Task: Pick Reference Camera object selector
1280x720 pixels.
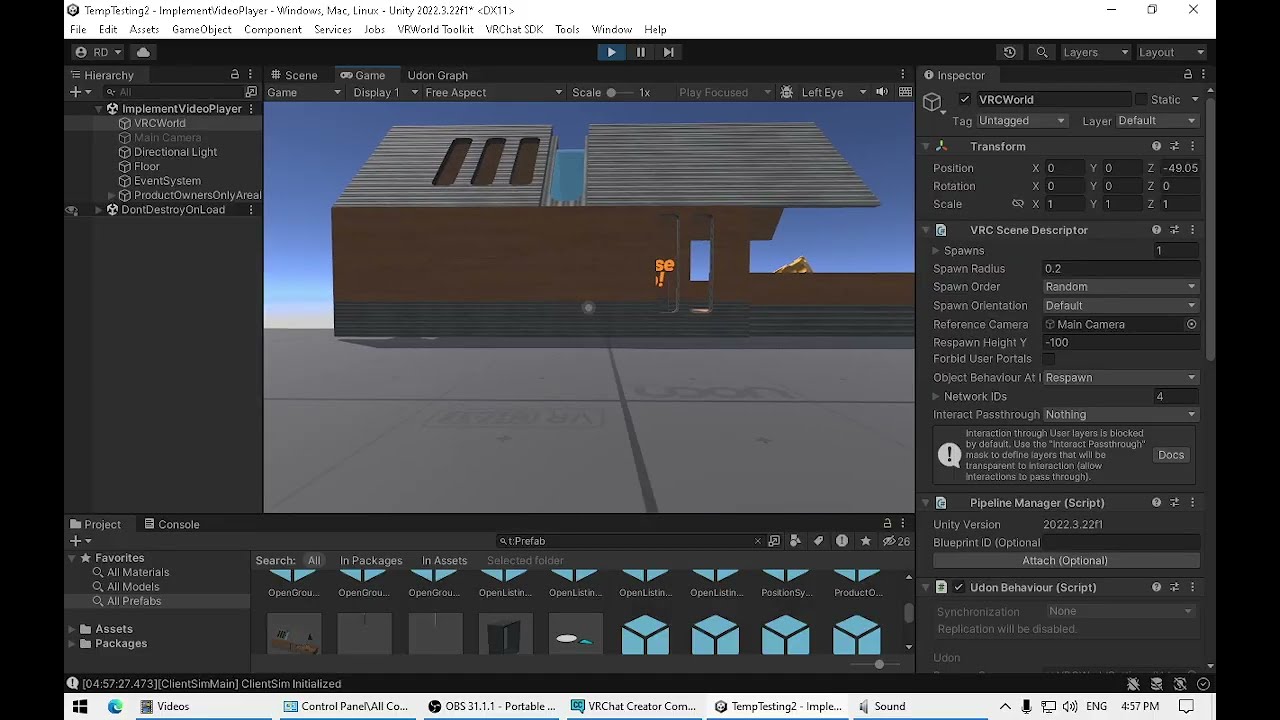Action: [x=1191, y=324]
